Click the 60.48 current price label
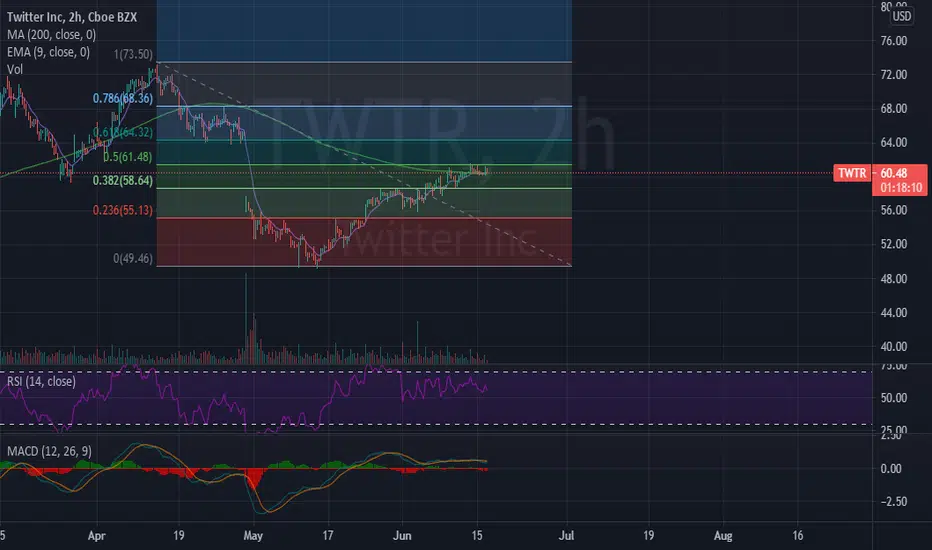Viewport: 932px width, 550px height. click(x=893, y=173)
